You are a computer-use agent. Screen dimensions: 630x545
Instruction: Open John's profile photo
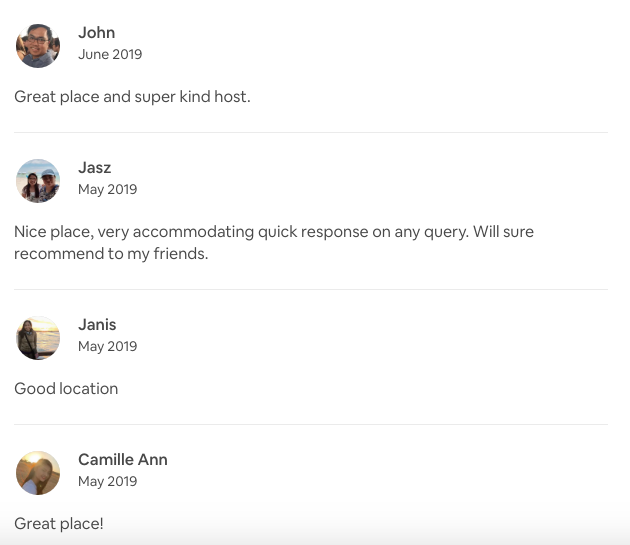pyautogui.click(x=38, y=45)
